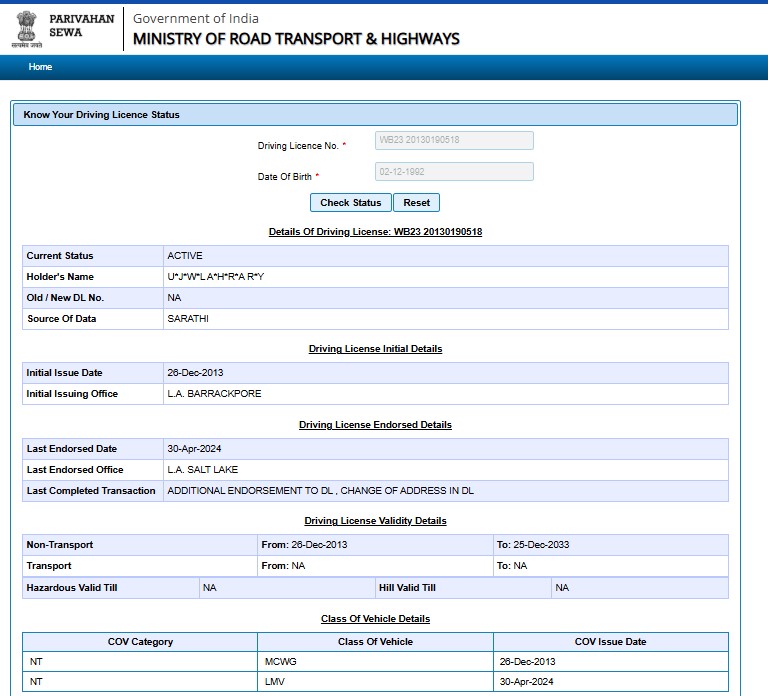The height and width of the screenshot is (696, 768).
Task: Click the Check Status button
Action: [x=350, y=203]
